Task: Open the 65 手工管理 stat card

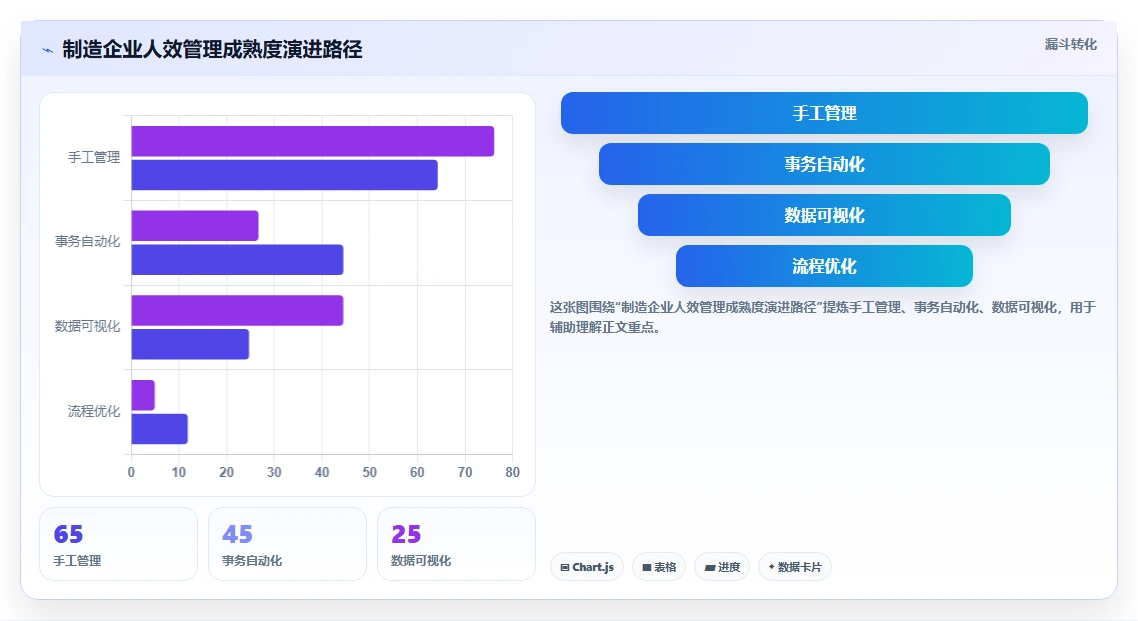Action: pos(118,544)
